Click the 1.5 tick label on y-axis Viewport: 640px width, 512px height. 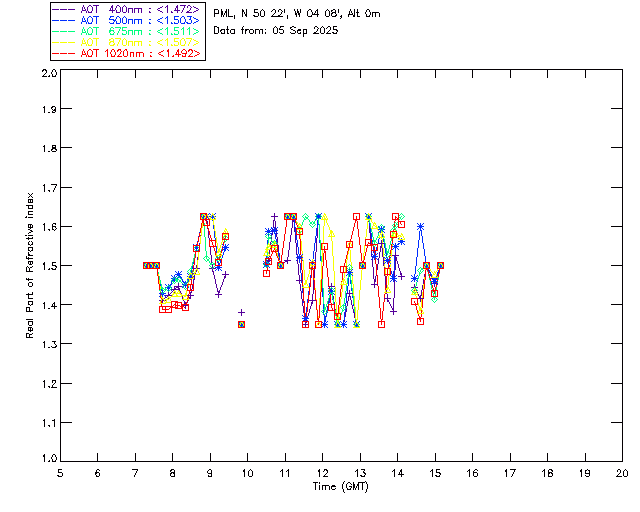[x=47, y=266]
